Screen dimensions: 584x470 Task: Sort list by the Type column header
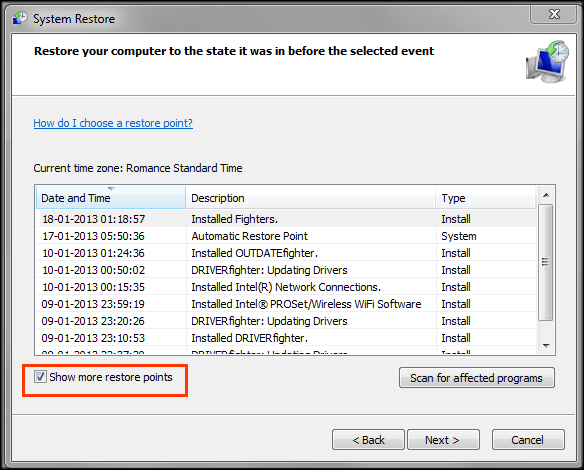coord(486,198)
